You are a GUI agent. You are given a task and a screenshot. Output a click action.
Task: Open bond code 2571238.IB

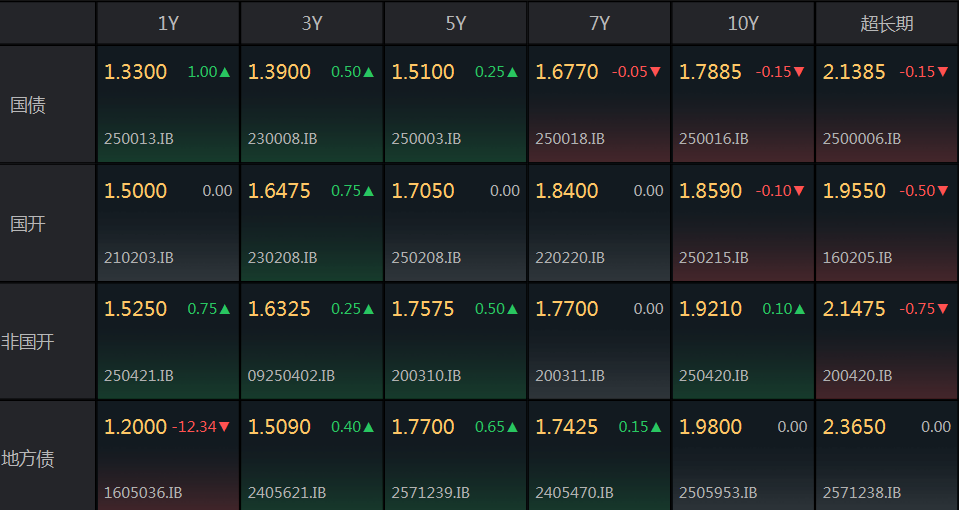click(862, 493)
